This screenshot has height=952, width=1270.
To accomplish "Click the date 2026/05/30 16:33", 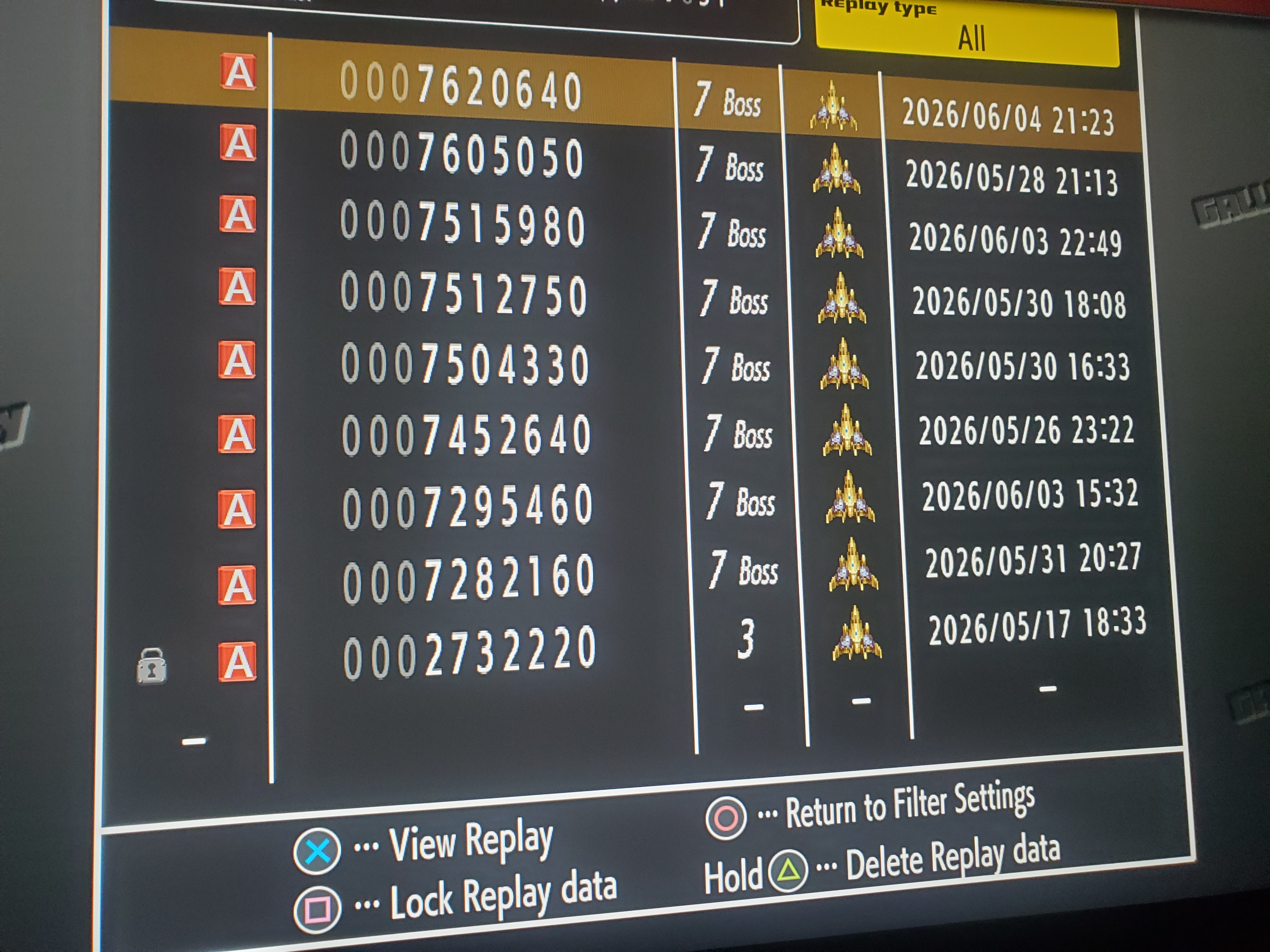I will point(1022,366).
